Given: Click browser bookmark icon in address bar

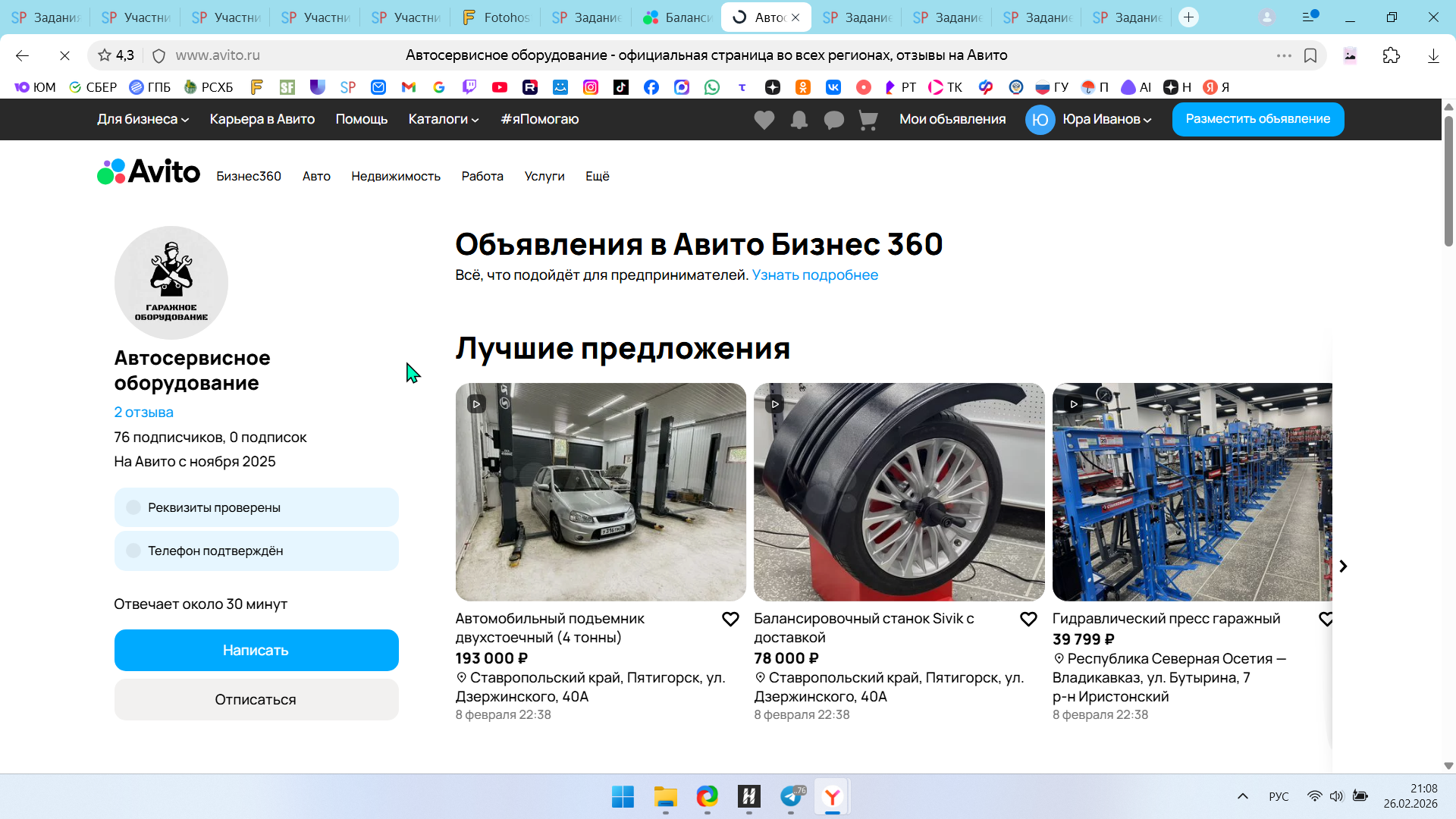Looking at the screenshot, I should (x=1310, y=55).
